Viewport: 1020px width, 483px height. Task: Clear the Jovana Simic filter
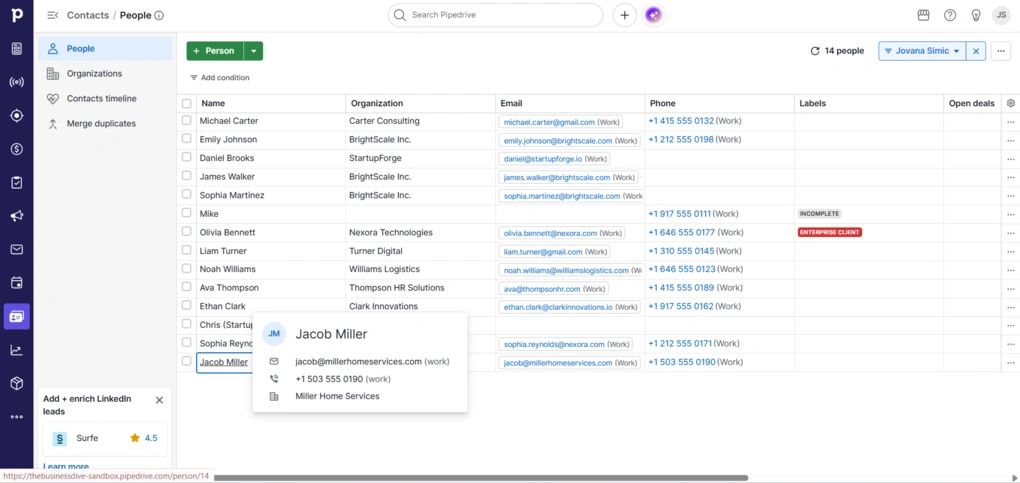click(x=976, y=51)
